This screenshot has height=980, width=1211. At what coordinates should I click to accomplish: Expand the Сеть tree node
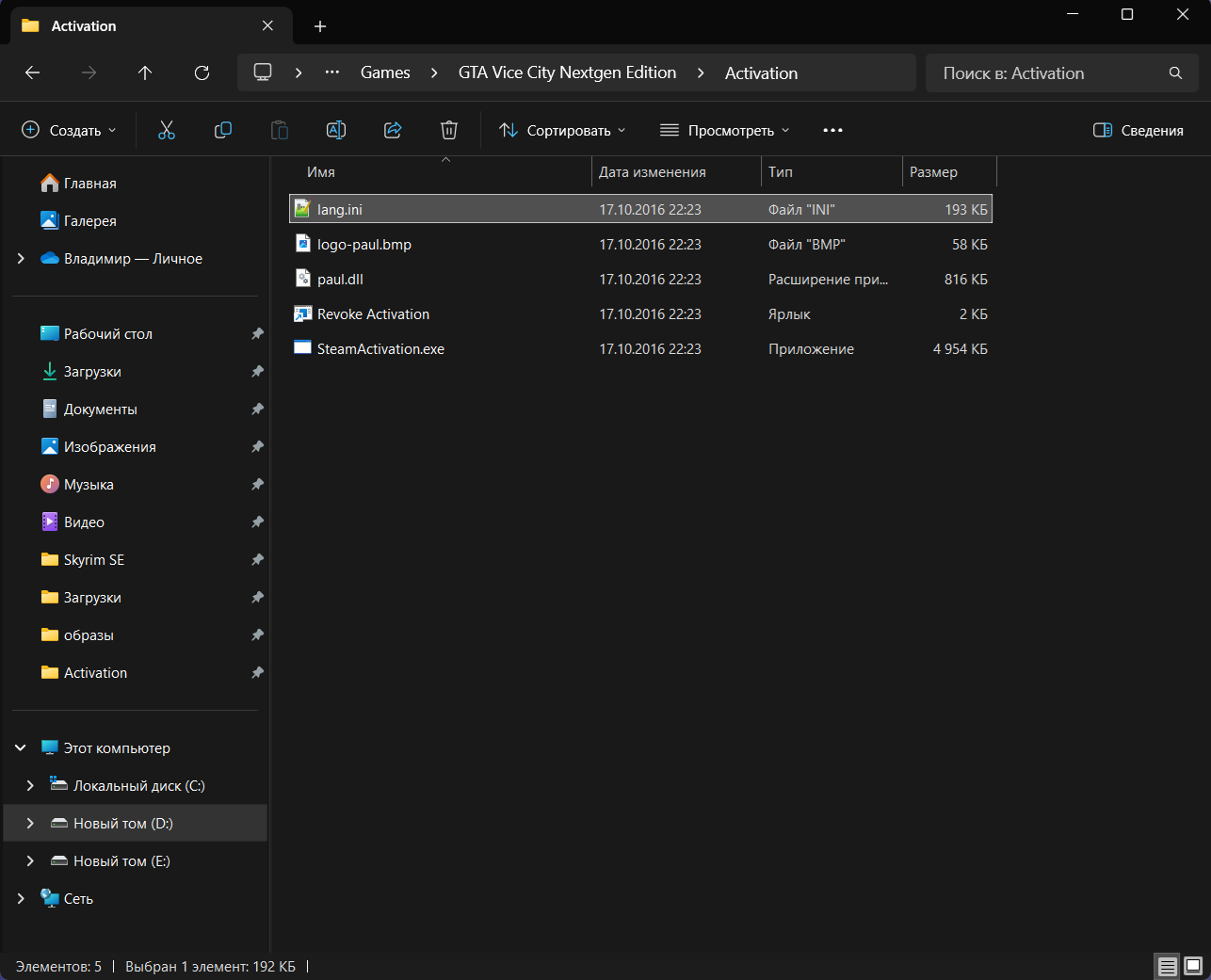pyautogui.click(x=21, y=899)
